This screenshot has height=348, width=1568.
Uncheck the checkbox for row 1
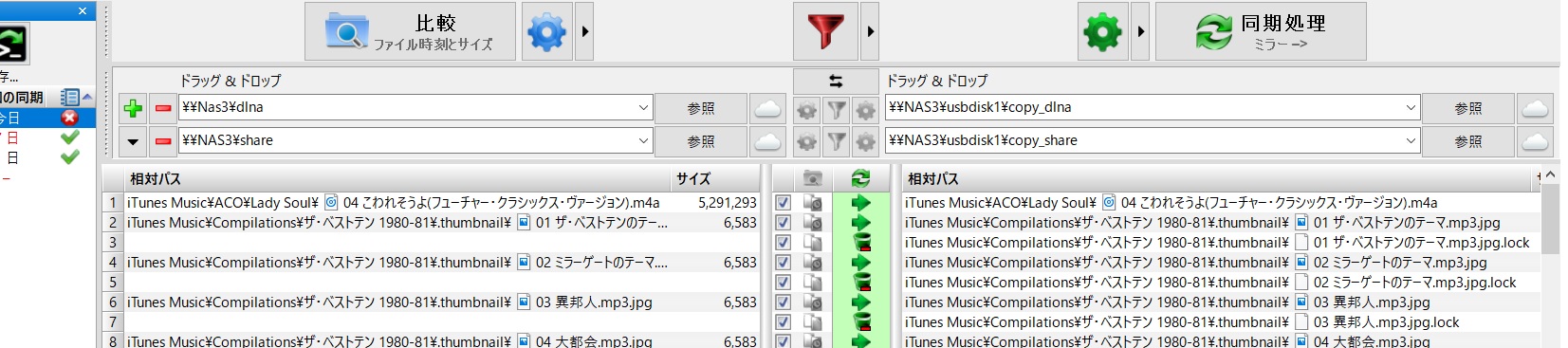784,203
